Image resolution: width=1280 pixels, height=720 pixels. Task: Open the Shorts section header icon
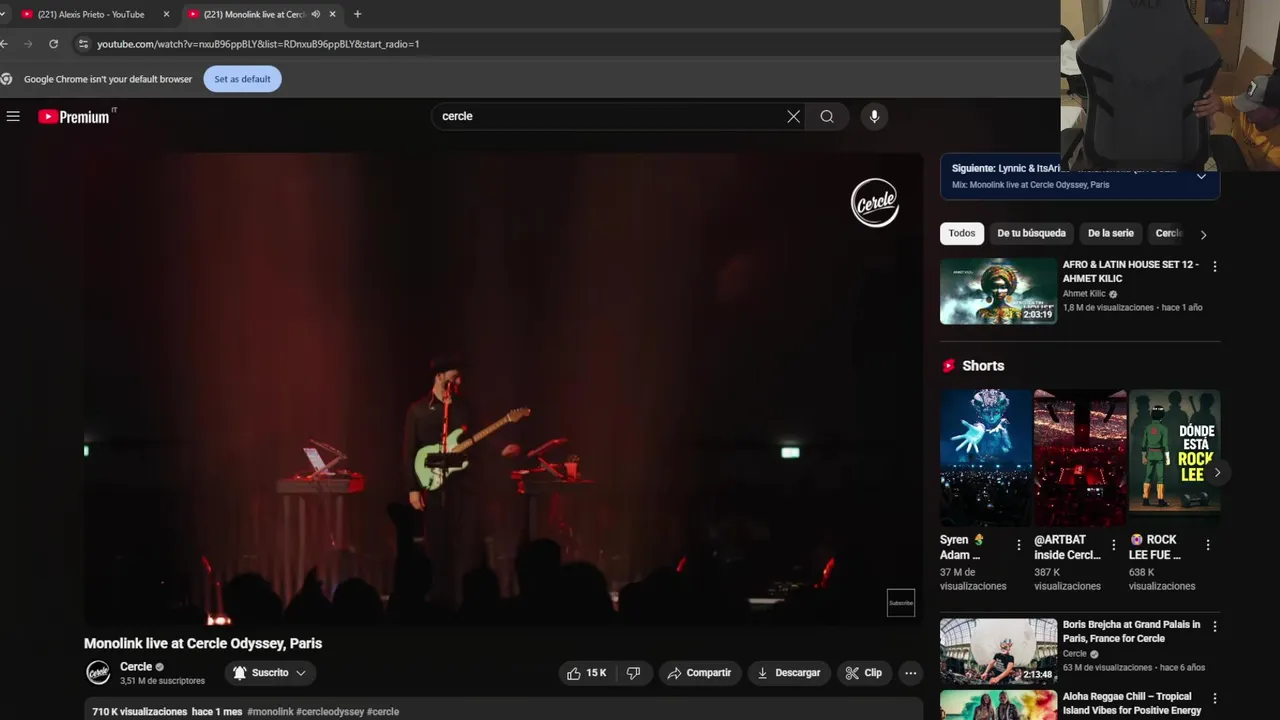pos(948,366)
